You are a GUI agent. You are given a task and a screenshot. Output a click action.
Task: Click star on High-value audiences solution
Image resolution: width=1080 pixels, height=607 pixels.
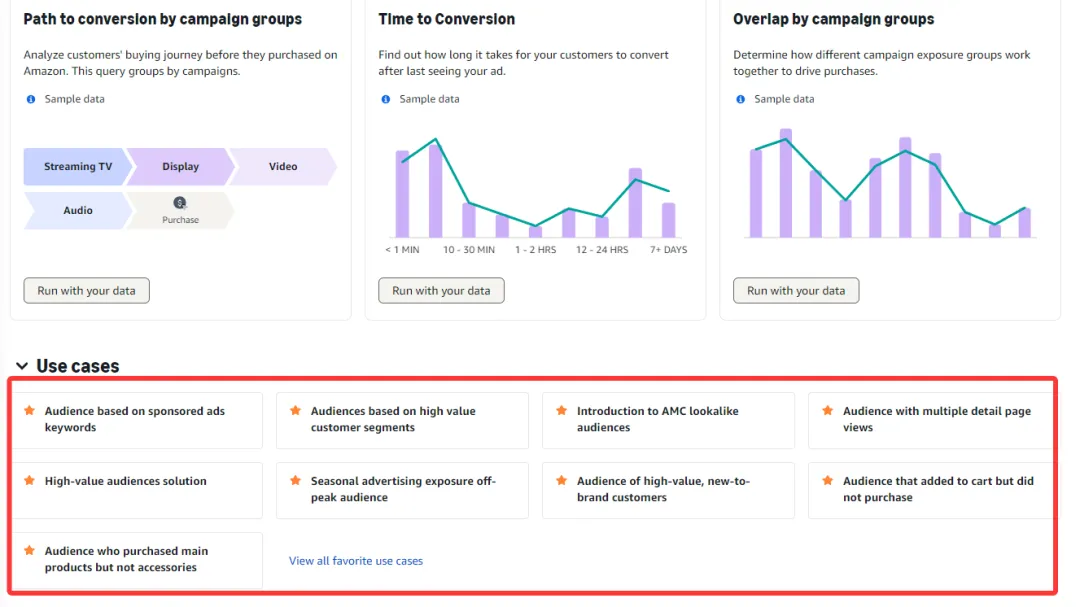[x=30, y=481]
